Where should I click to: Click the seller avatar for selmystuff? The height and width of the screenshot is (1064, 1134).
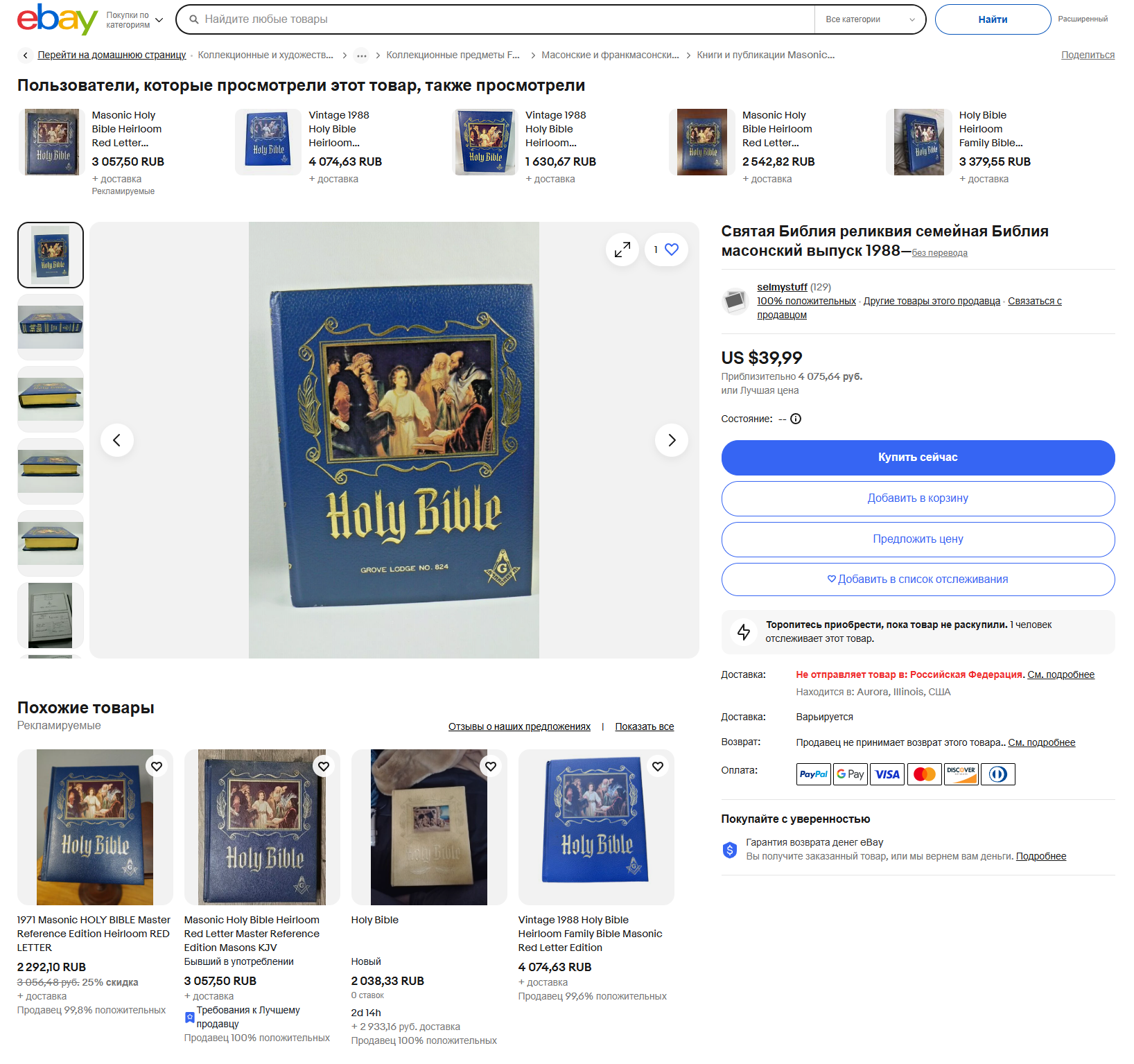click(x=735, y=301)
